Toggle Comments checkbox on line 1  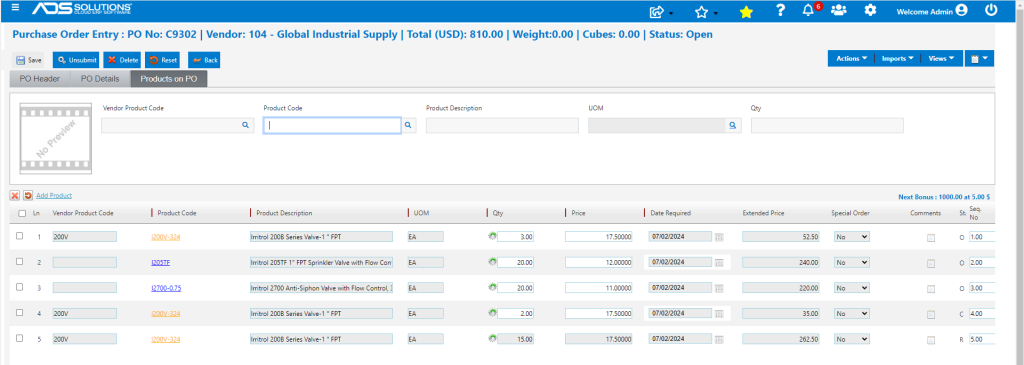(931, 238)
